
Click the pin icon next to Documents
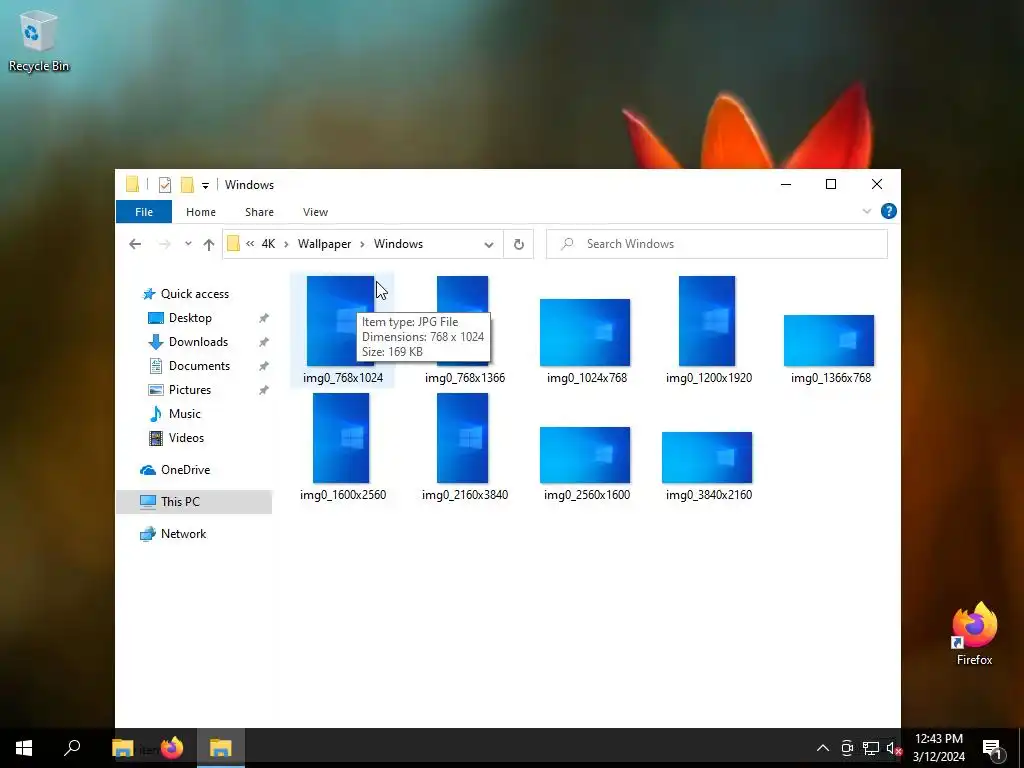(264, 366)
